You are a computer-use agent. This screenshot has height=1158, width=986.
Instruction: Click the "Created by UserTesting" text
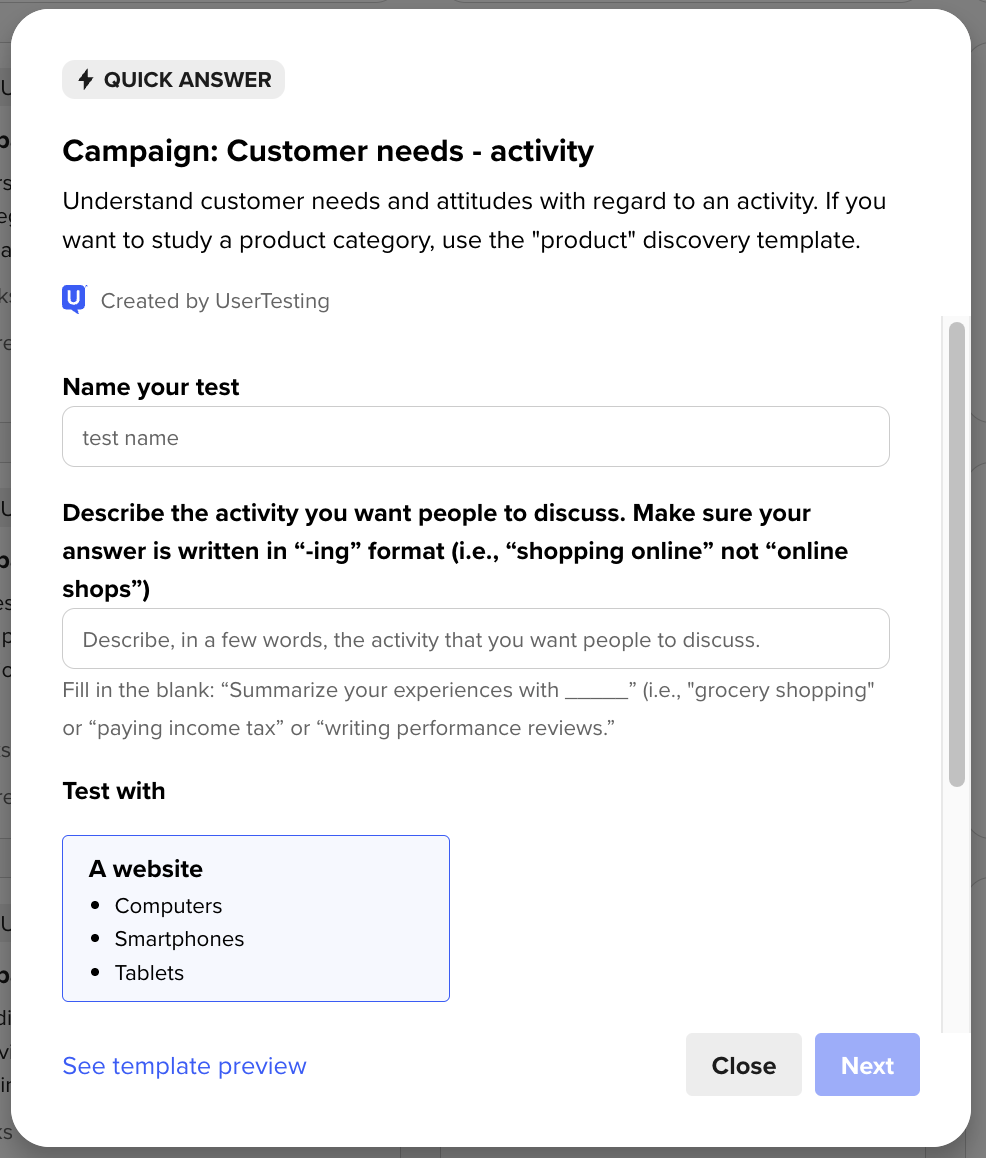tap(215, 301)
